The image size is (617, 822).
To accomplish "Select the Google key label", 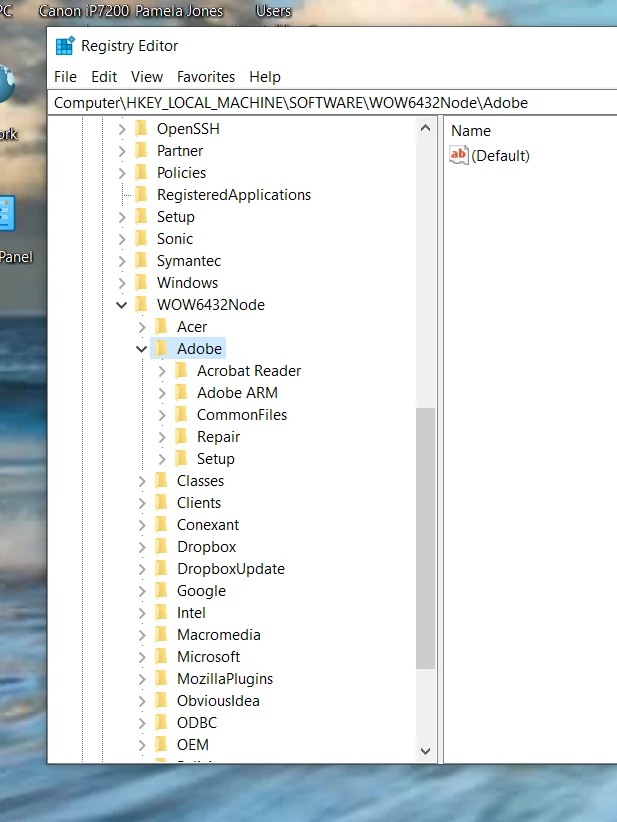I will (201, 591).
